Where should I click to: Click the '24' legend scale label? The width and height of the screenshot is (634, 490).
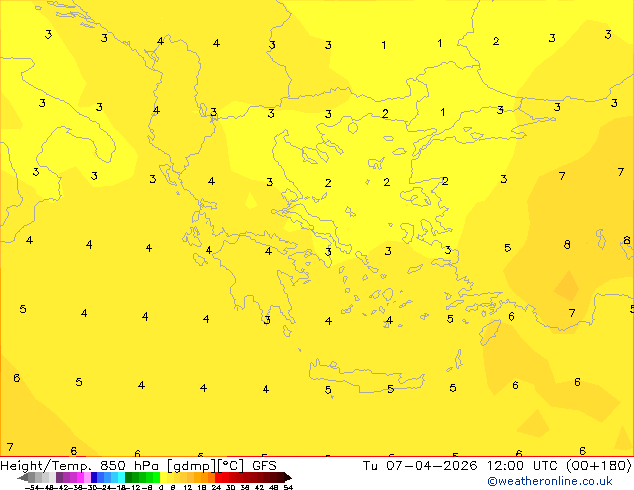pos(216,487)
